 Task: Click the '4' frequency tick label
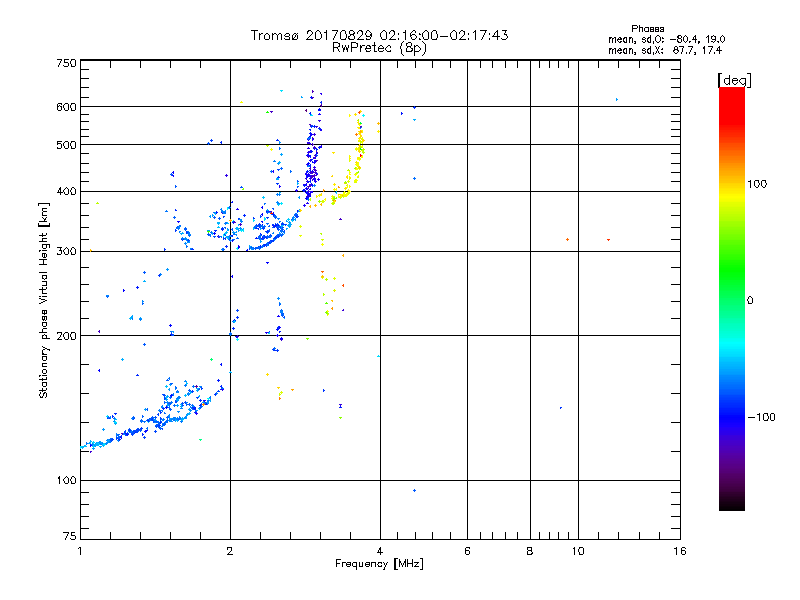pos(380,551)
